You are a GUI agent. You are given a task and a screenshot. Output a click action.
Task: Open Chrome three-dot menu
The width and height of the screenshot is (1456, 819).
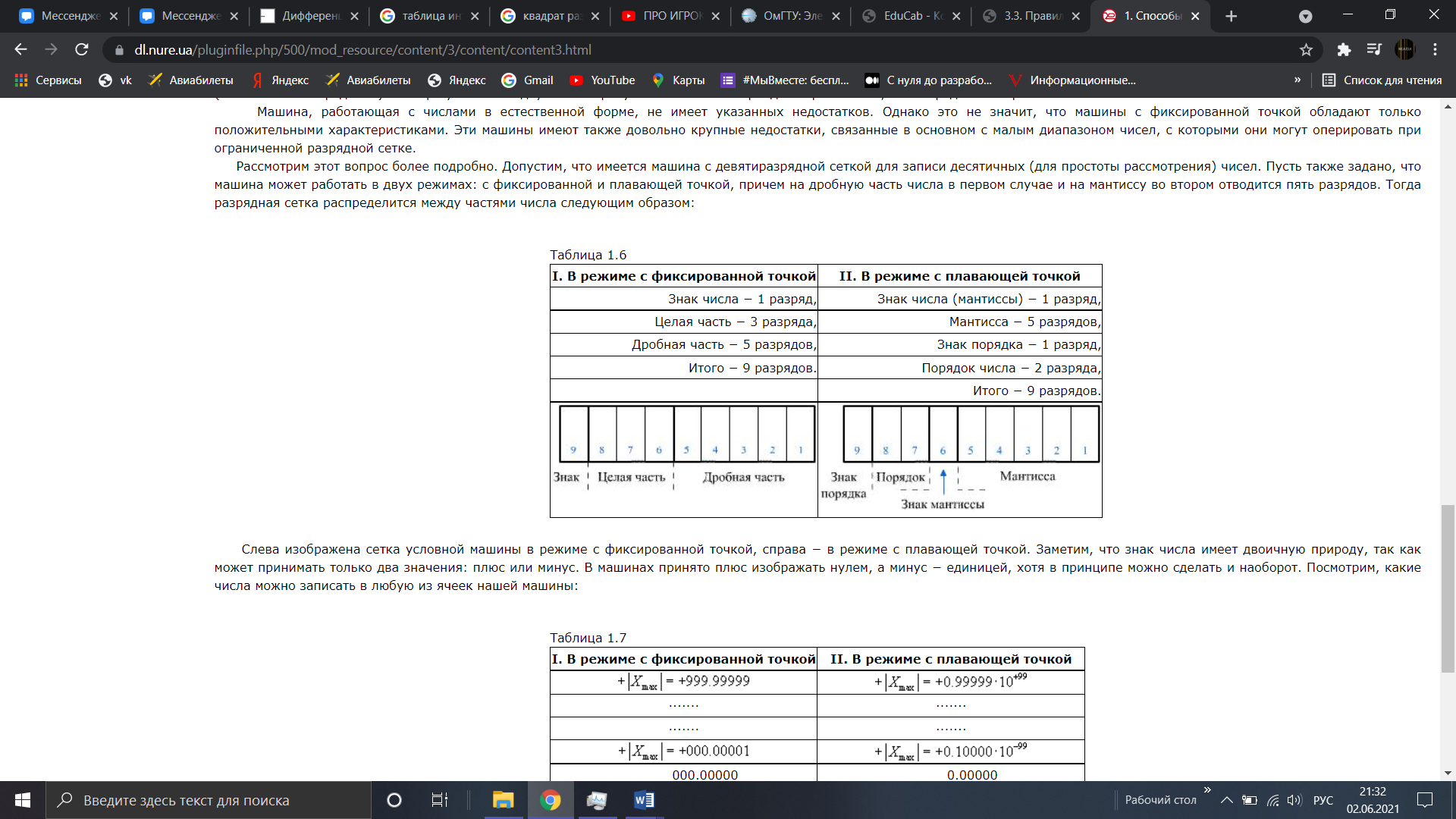[1435, 49]
